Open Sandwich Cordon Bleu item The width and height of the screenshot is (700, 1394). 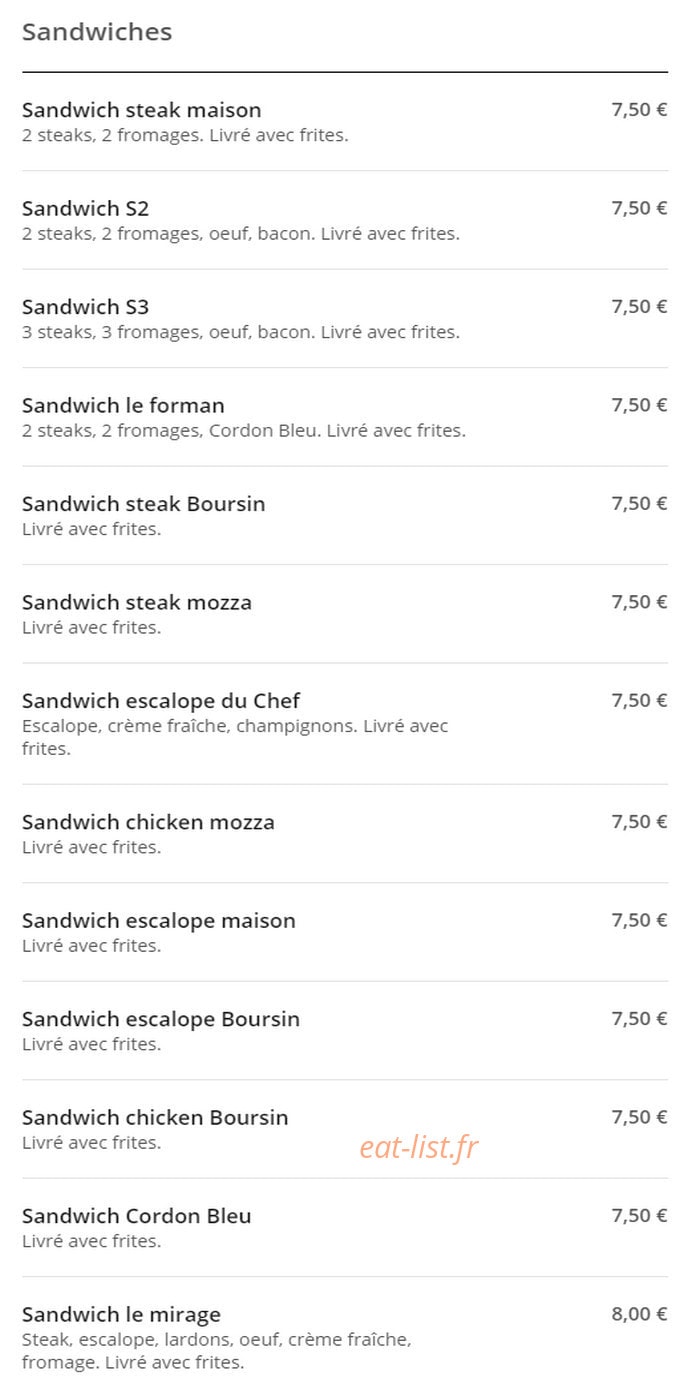(344, 1227)
